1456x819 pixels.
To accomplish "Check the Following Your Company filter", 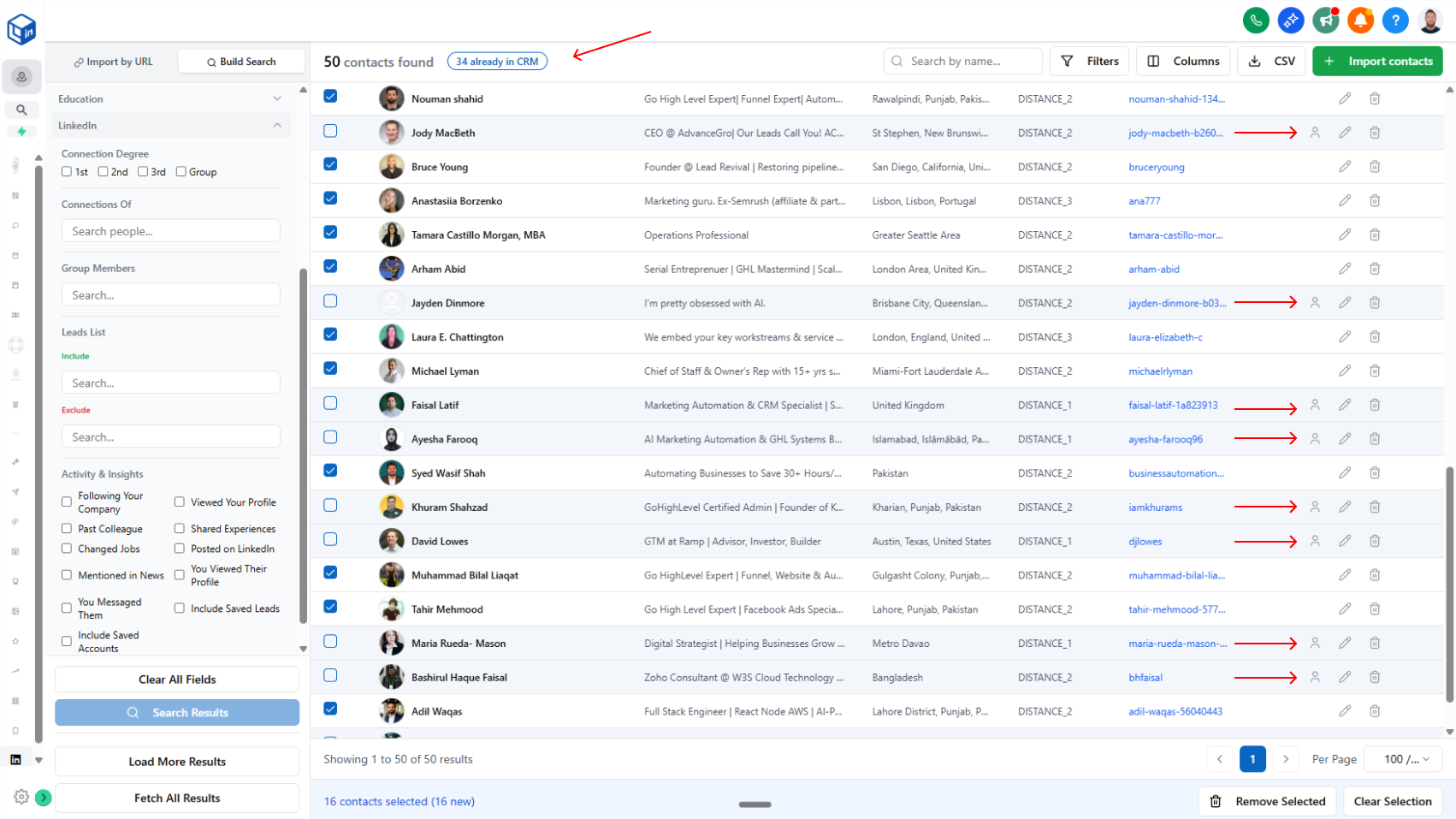I will coord(66,501).
